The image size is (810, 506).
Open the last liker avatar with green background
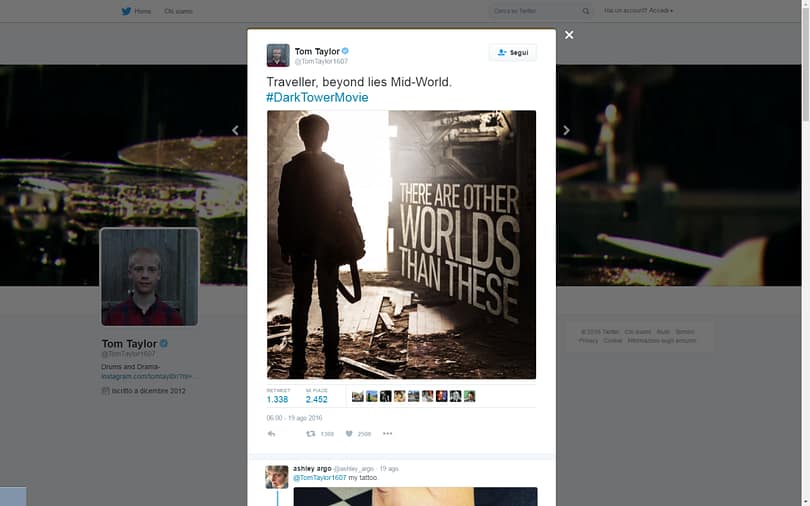469,396
